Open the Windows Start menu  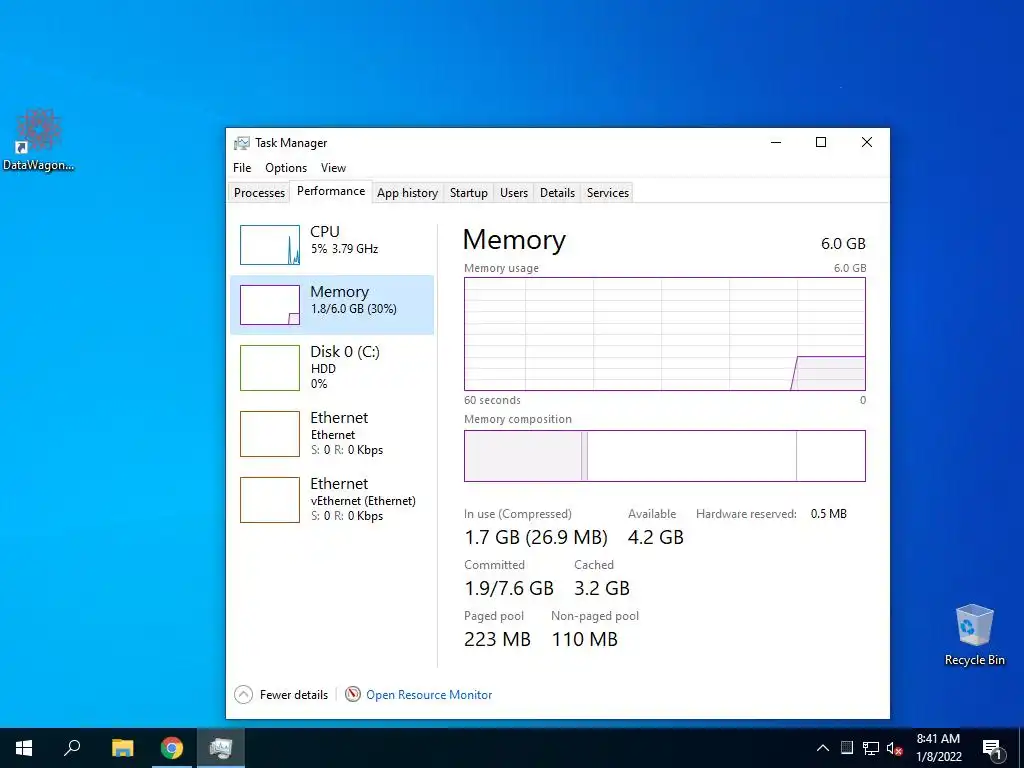(x=24, y=748)
